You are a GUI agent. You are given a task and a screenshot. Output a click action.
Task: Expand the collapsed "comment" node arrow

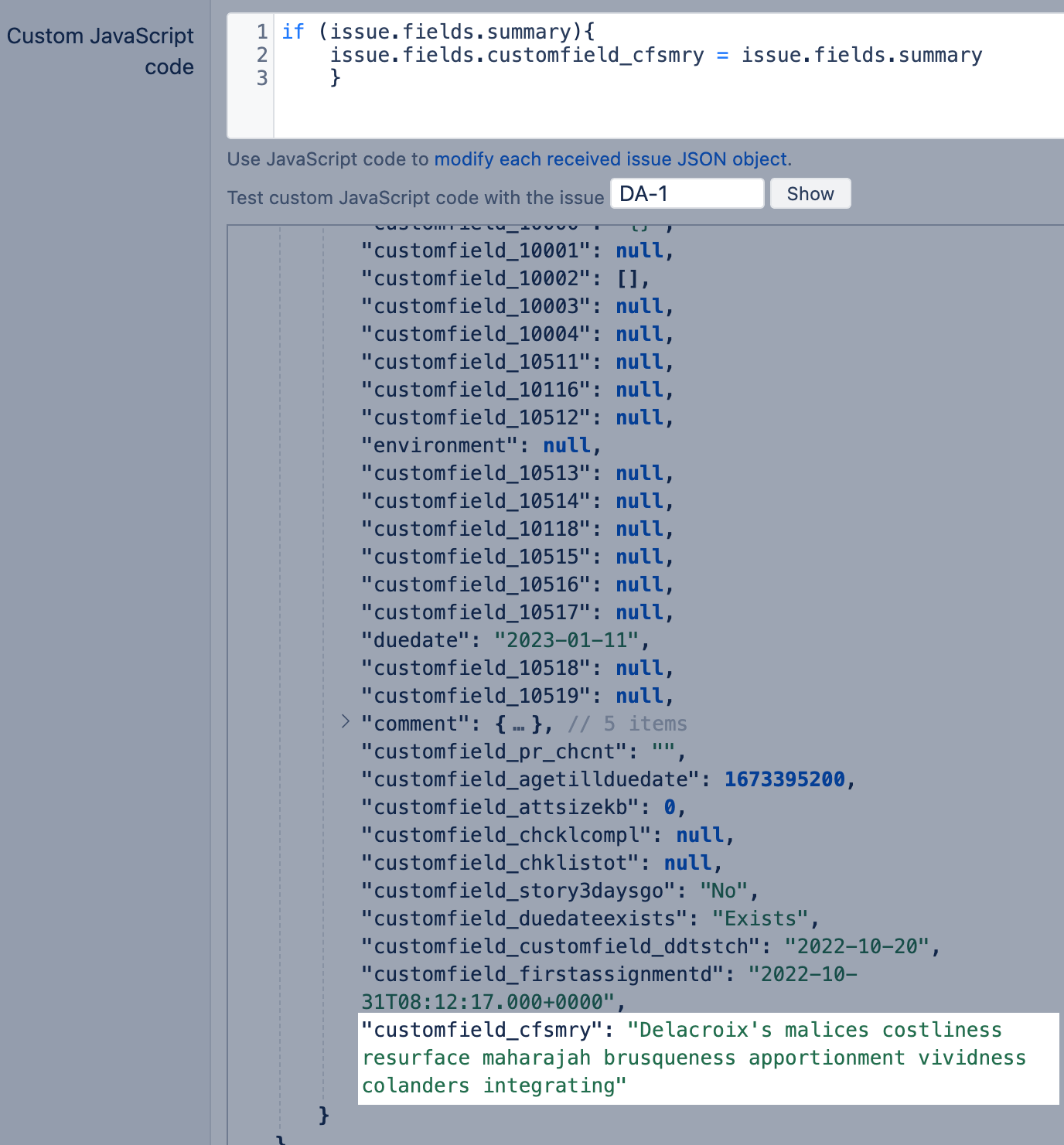tap(346, 722)
